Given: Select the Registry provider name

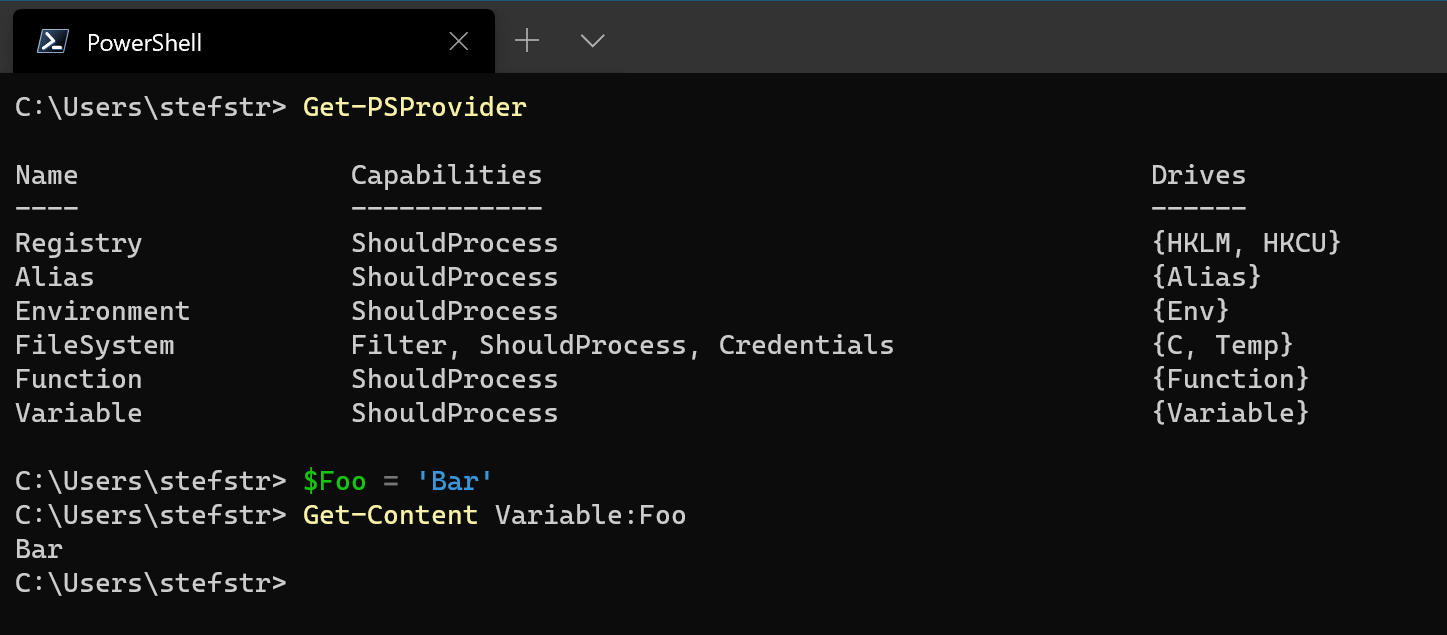Looking at the screenshot, I should (x=78, y=242).
